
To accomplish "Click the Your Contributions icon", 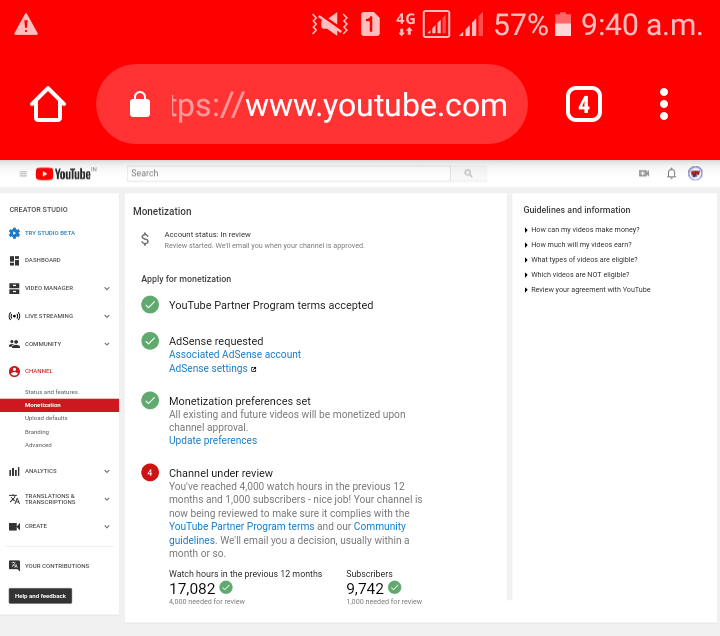I will coord(14,566).
